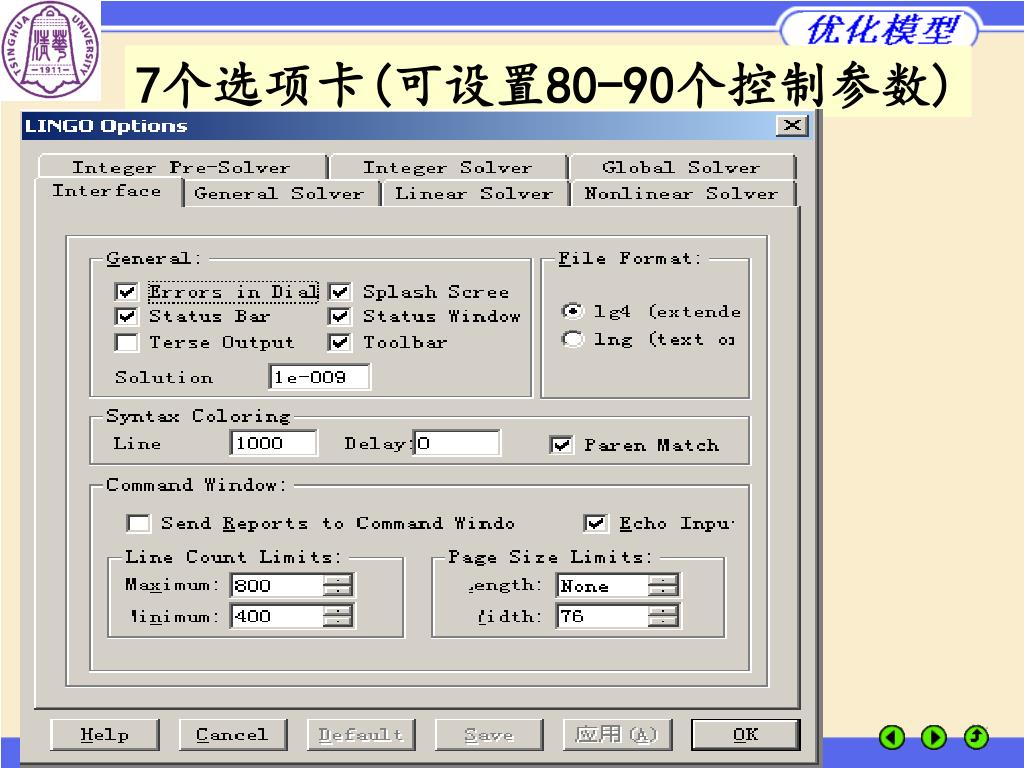1024x768 pixels.
Task: Close the LINGO Options dialog
Action: pyautogui.click(x=792, y=125)
